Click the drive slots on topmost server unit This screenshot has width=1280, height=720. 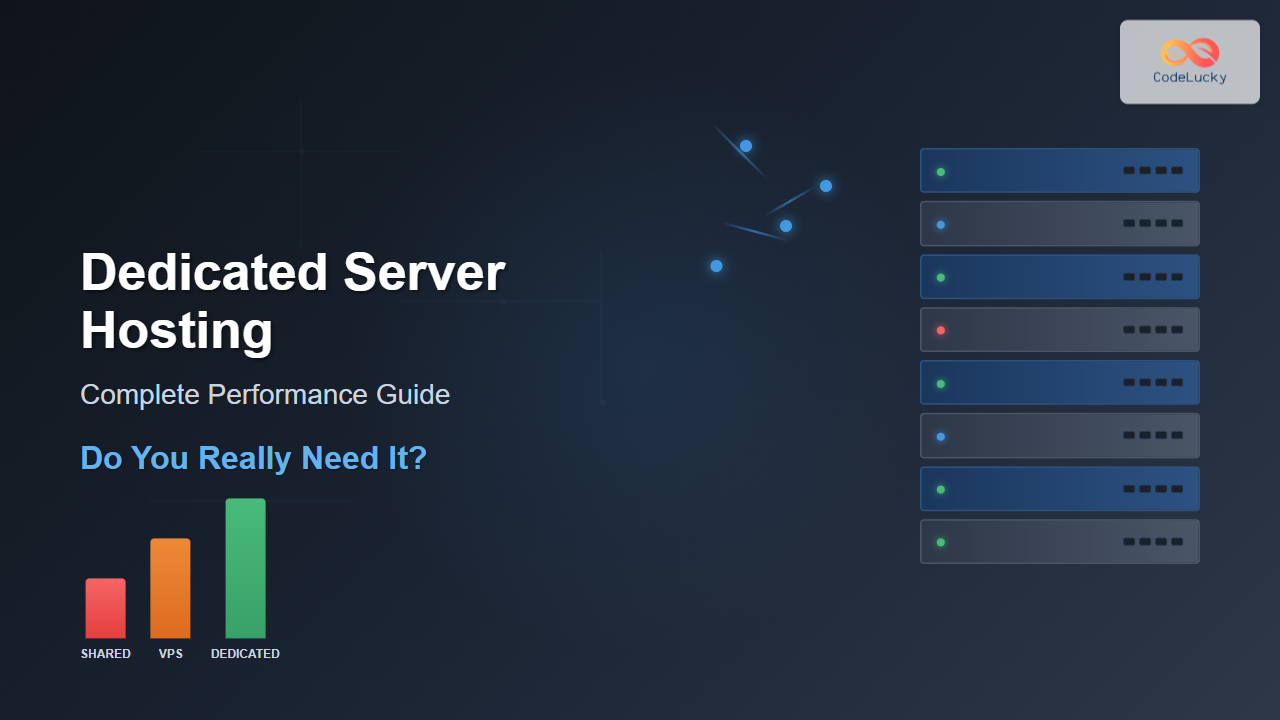[1153, 171]
